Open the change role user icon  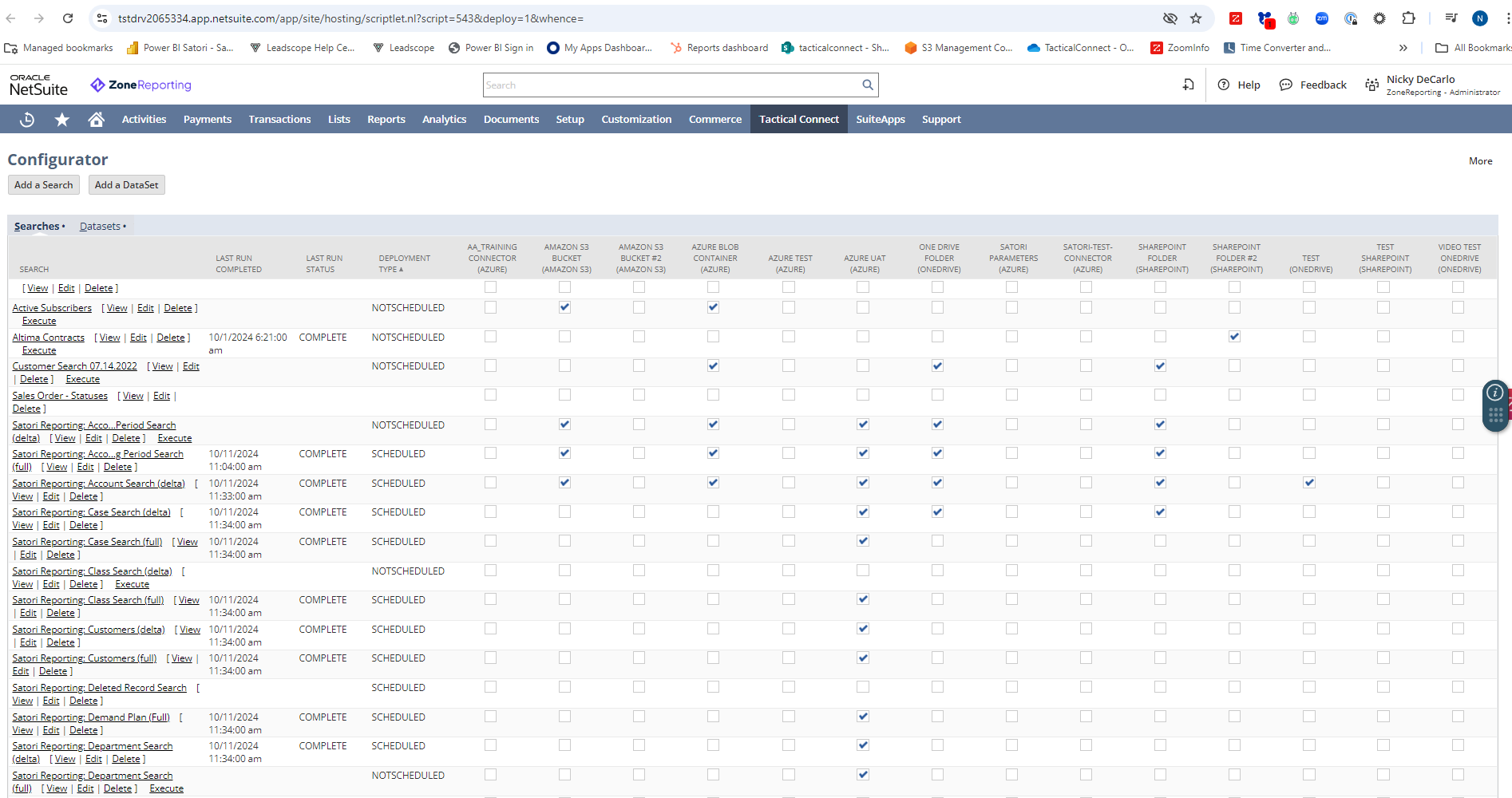coord(1371,85)
